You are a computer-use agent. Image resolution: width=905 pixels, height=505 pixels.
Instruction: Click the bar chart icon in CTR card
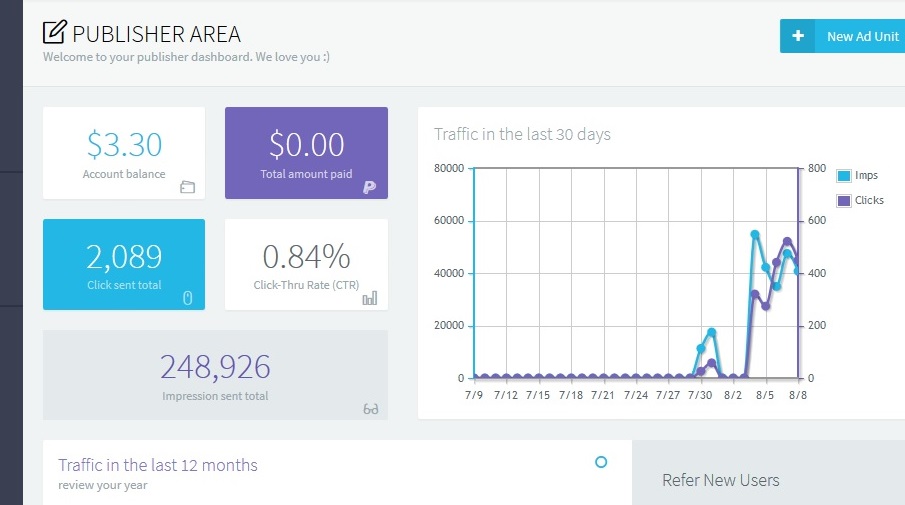pos(369,297)
